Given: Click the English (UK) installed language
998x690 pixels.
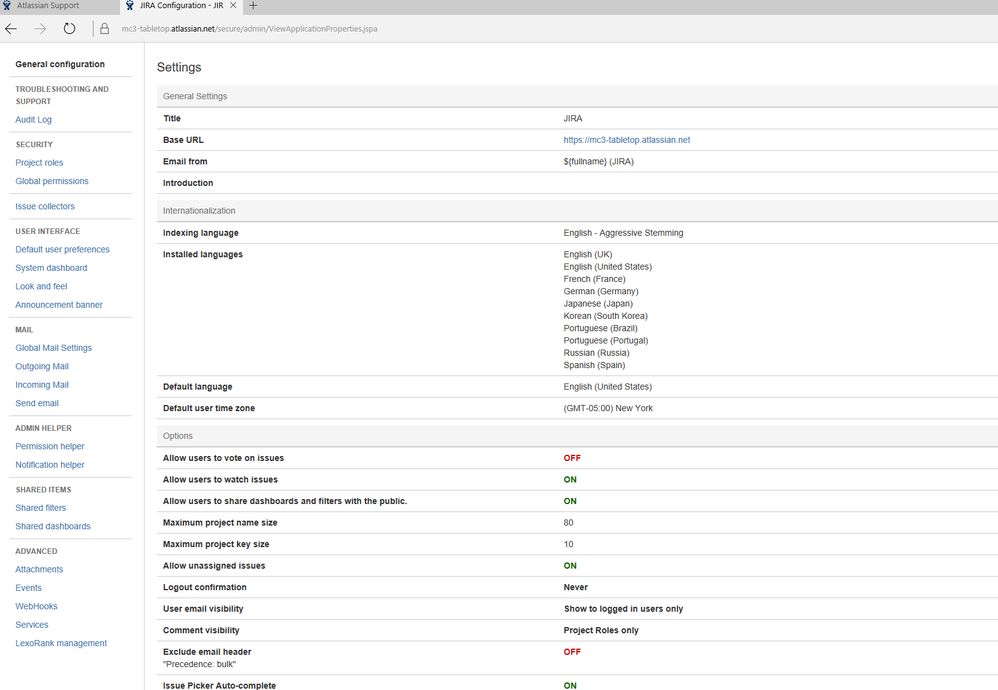Looking at the screenshot, I should click(x=587, y=255).
